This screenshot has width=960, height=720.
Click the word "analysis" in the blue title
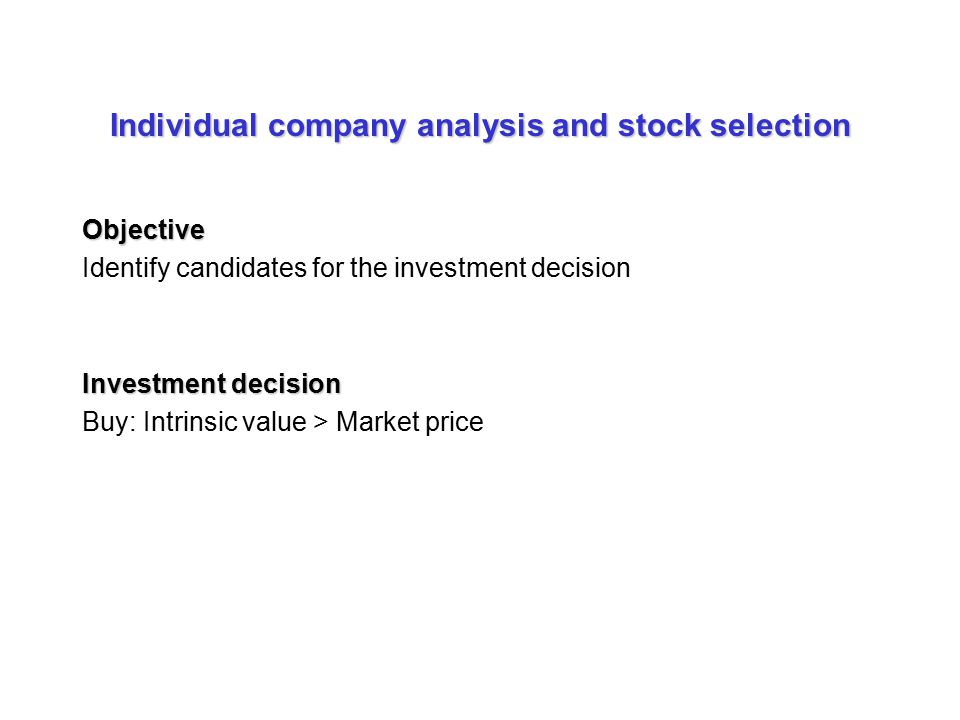click(480, 127)
